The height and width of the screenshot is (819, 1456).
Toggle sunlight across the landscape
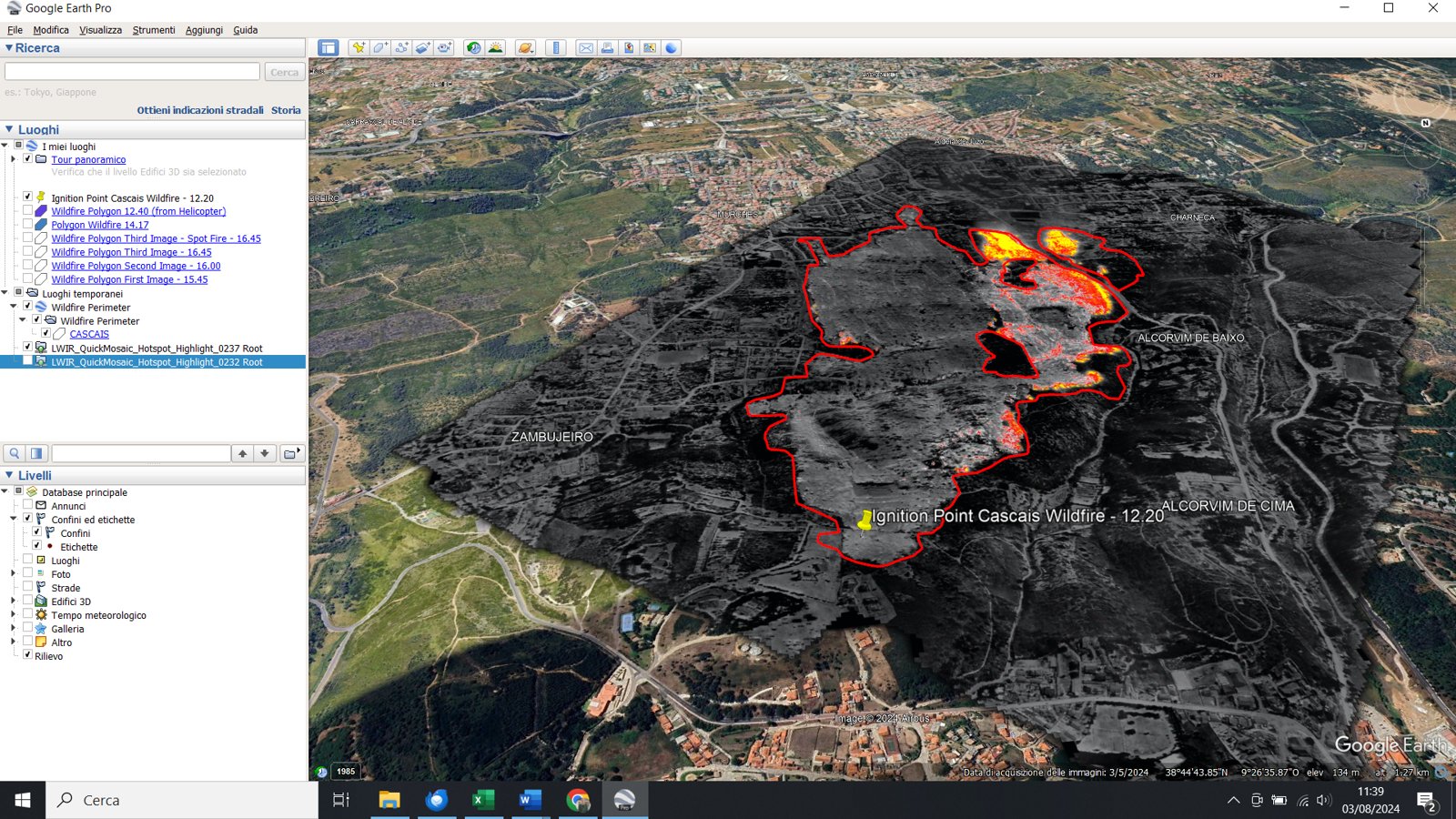(496, 48)
